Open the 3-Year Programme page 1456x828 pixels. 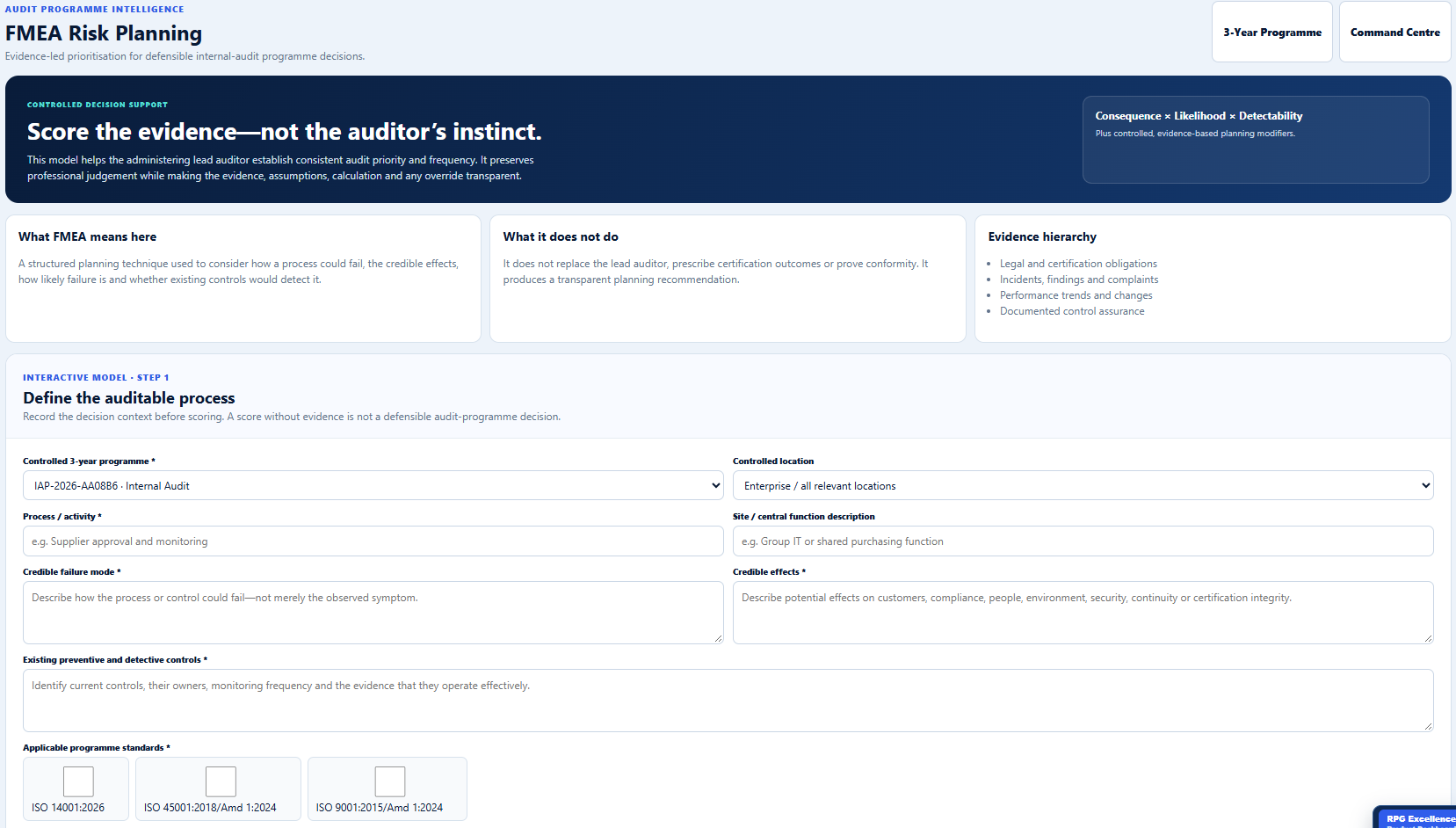coord(1271,32)
